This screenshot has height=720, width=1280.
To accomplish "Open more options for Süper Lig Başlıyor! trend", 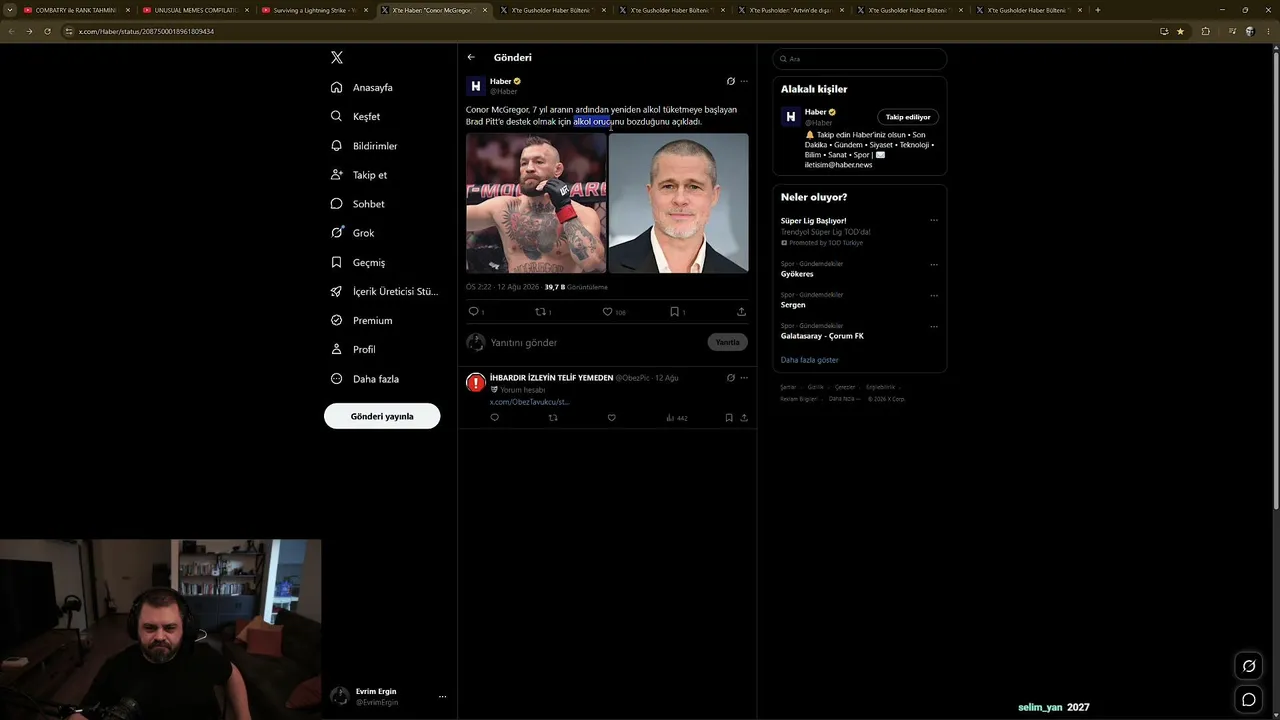I will pyautogui.click(x=934, y=221).
